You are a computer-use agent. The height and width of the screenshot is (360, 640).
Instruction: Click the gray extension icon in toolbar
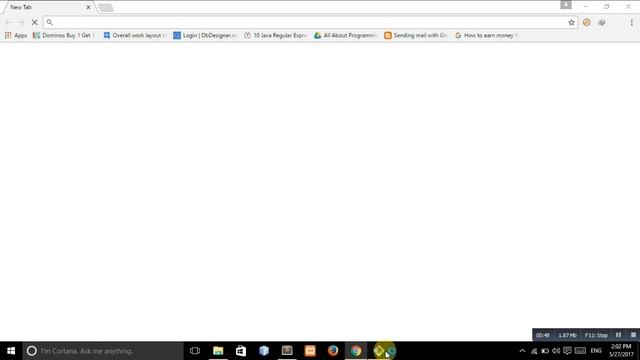coord(602,22)
